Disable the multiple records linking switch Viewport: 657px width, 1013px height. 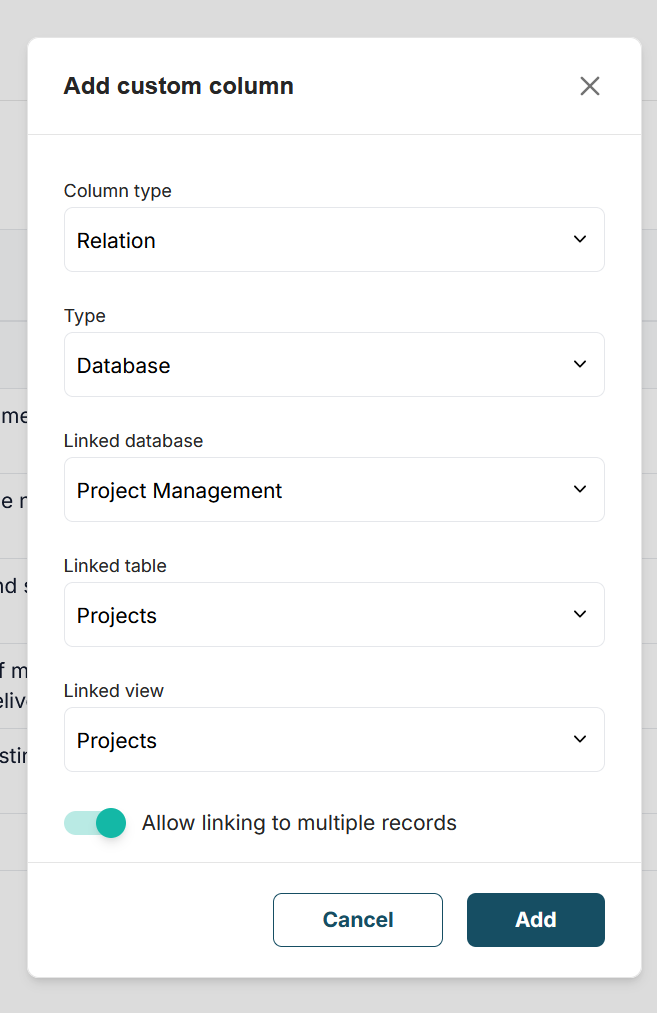(x=96, y=823)
